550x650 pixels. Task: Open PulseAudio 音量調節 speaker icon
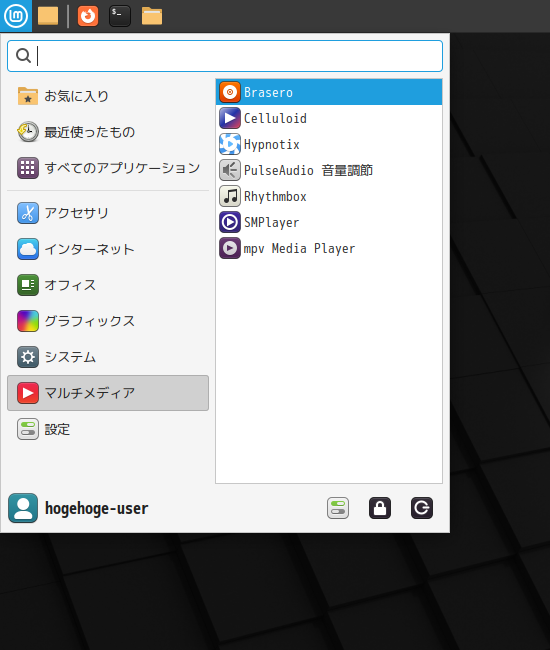click(230, 170)
